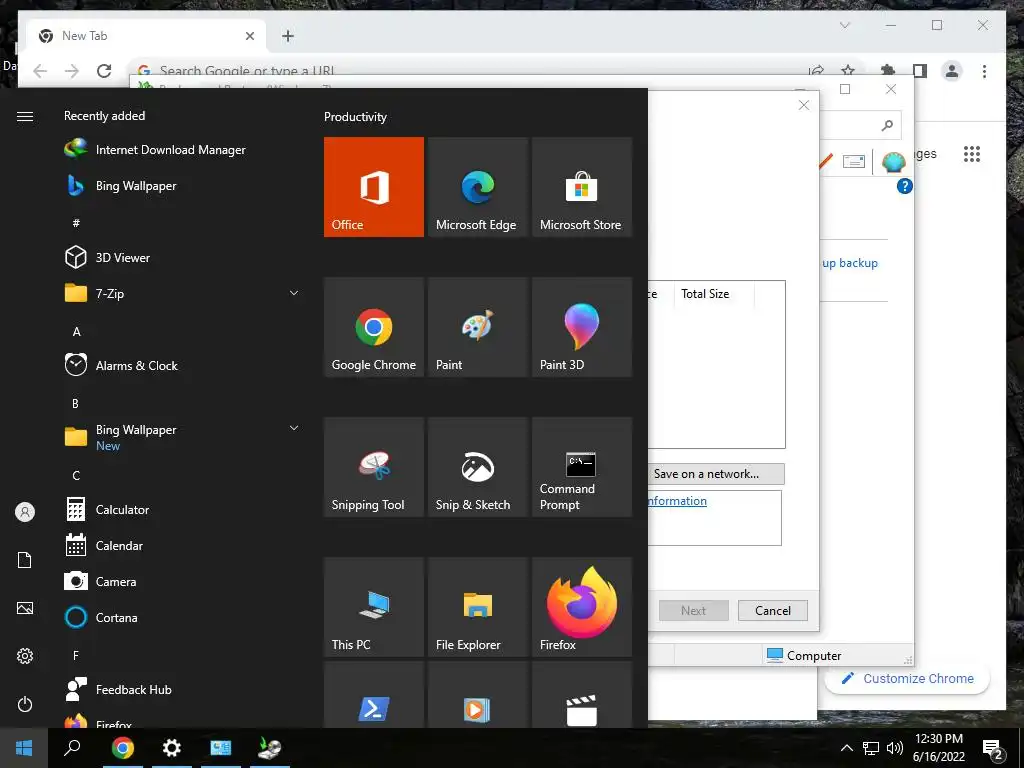This screenshot has height=768, width=1024.
Task: Open a new Chrome tab with plus
Action: [288, 36]
